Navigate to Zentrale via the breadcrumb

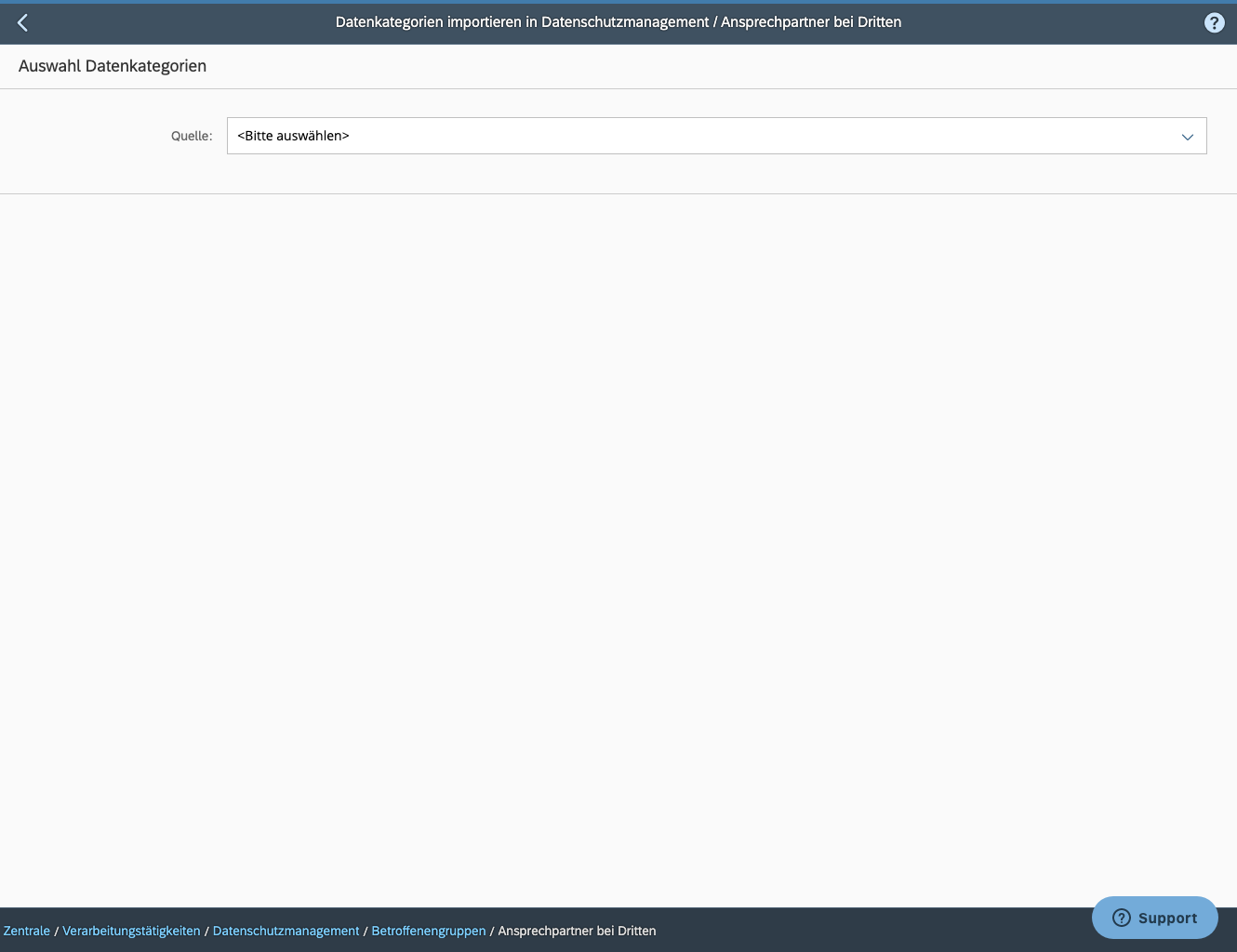click(26, 931)
